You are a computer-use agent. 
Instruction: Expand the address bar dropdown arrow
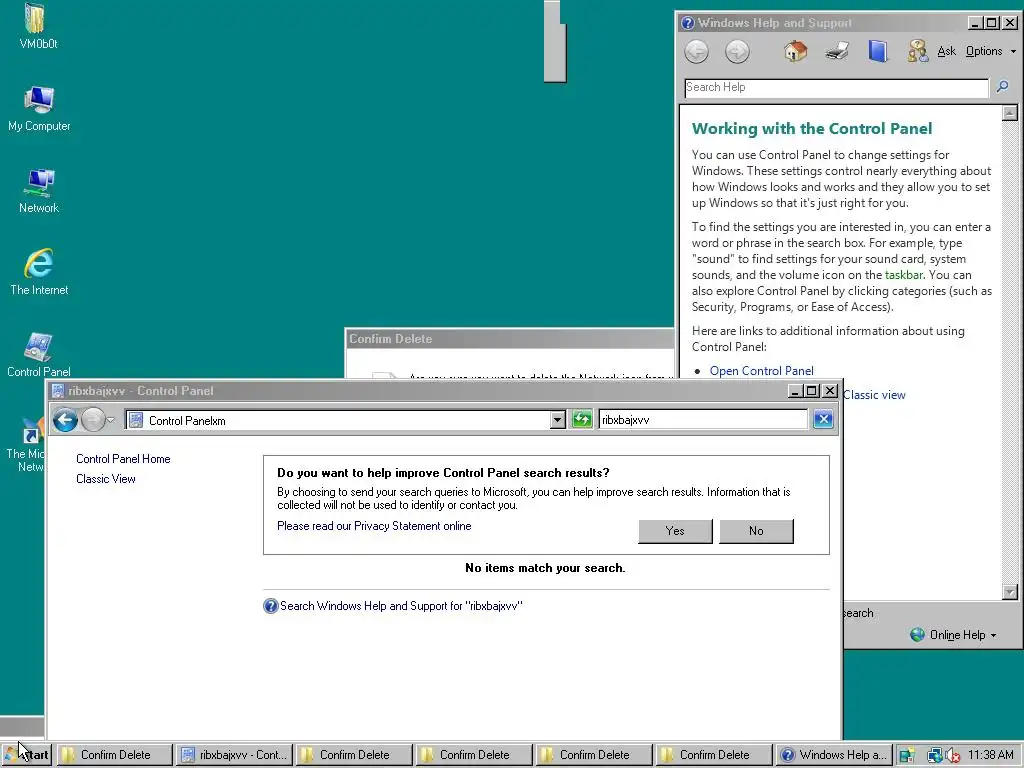click(x=557, y=420)
